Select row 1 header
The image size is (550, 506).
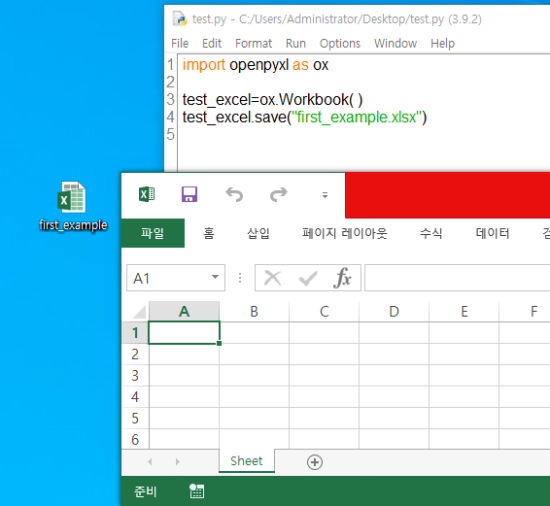[x=135, y=332]
